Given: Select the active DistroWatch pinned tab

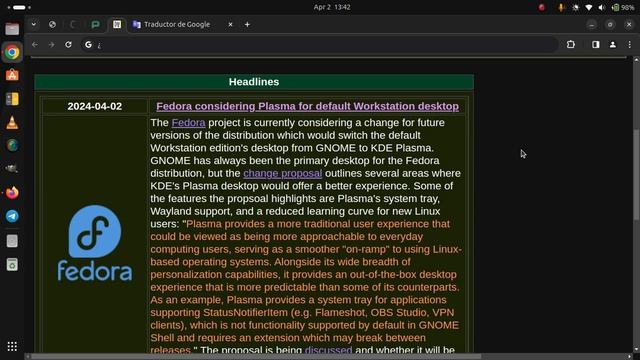Looking at the screenshot, I should (117, 24).
